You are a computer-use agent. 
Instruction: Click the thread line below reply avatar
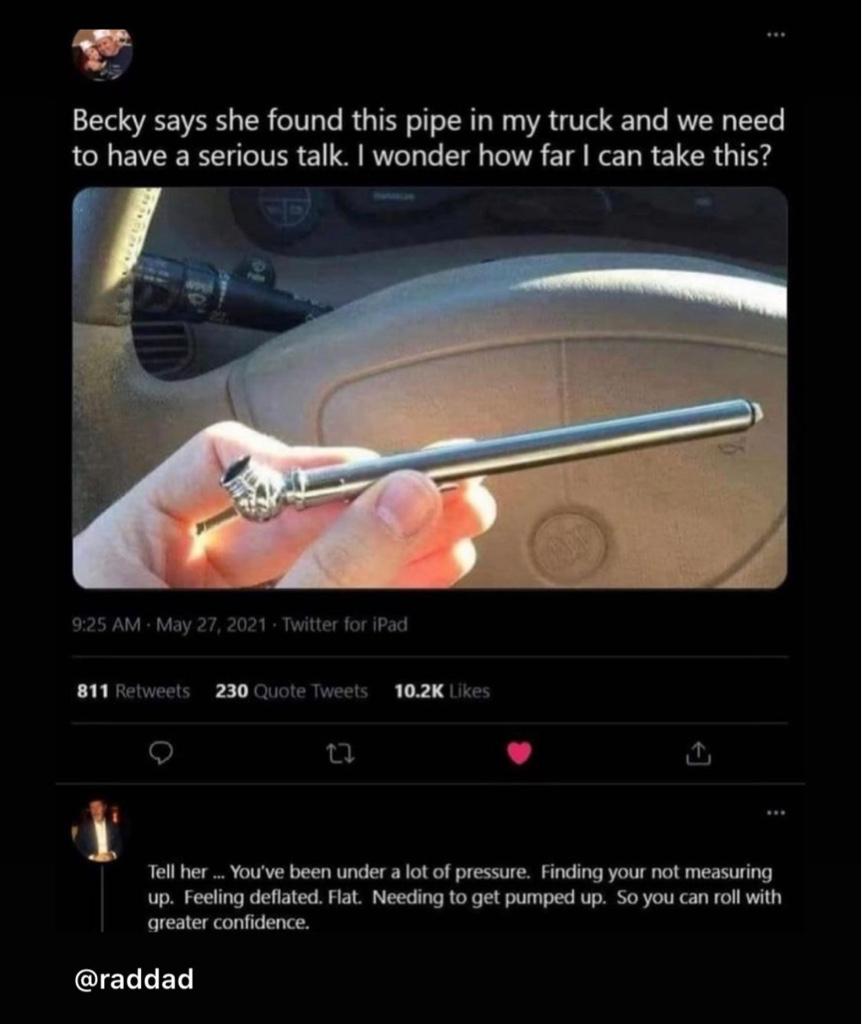pos(102,898)
